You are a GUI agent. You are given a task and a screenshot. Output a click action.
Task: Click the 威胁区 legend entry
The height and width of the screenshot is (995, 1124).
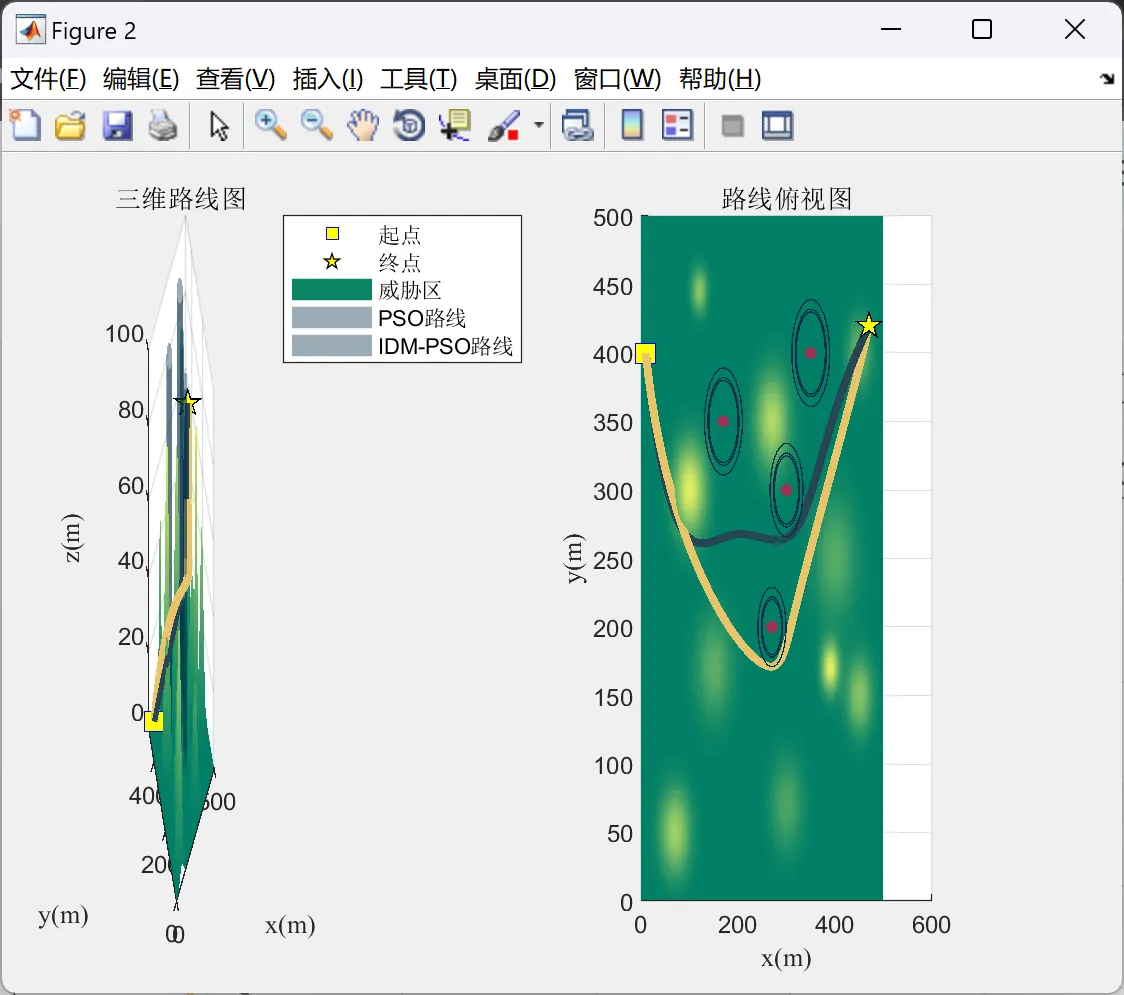pos(410,290)
